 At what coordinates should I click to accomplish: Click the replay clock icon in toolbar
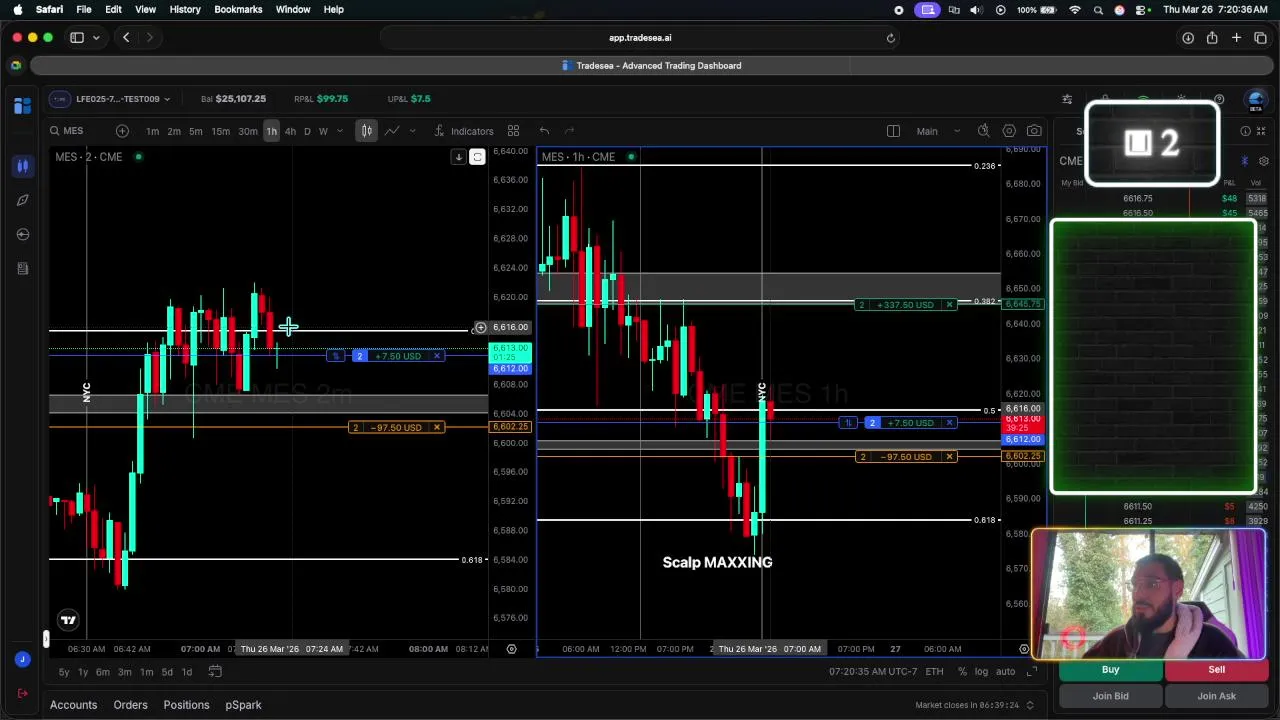984,131
